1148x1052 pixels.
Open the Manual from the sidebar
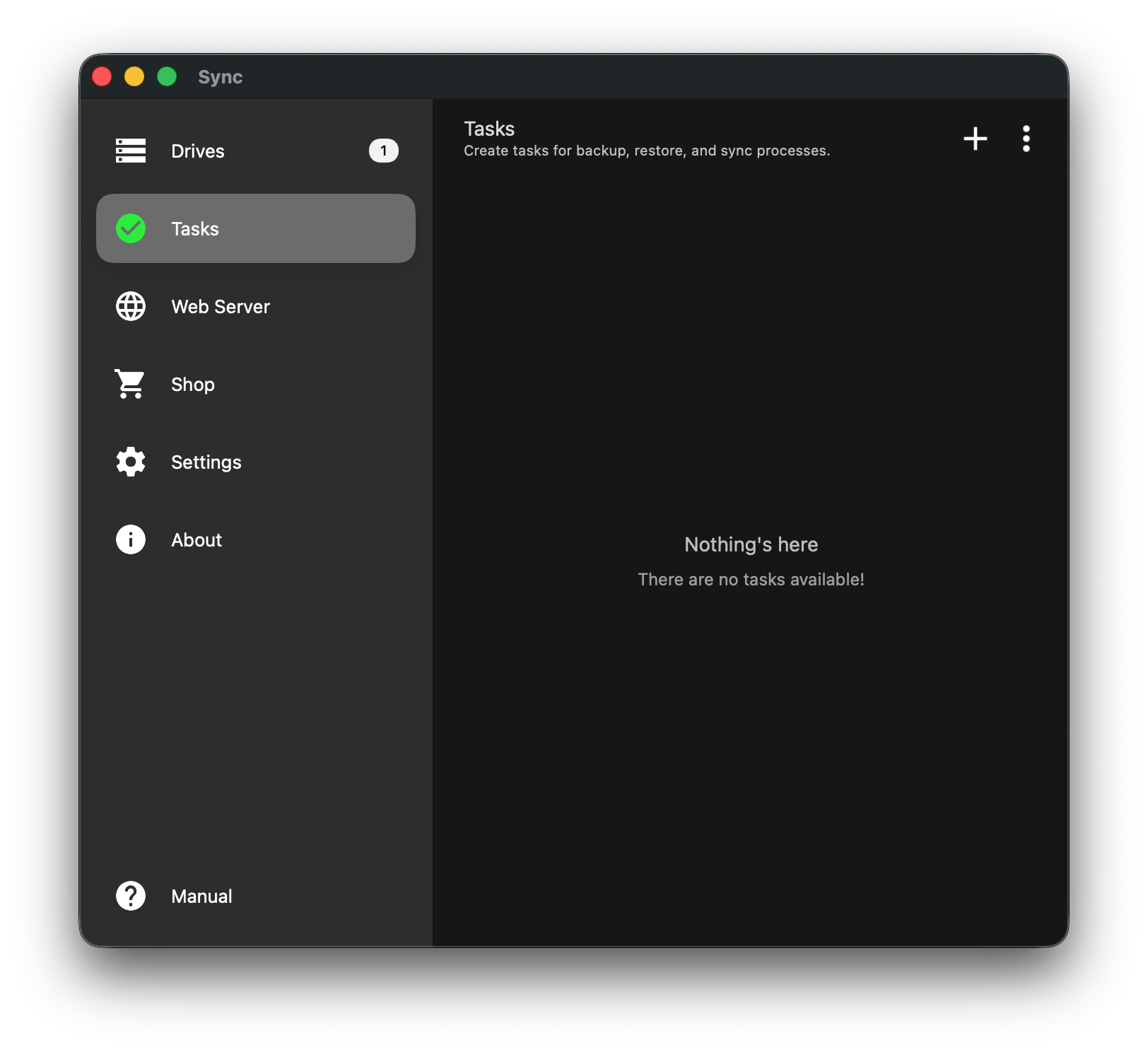(x=201, y=896)
